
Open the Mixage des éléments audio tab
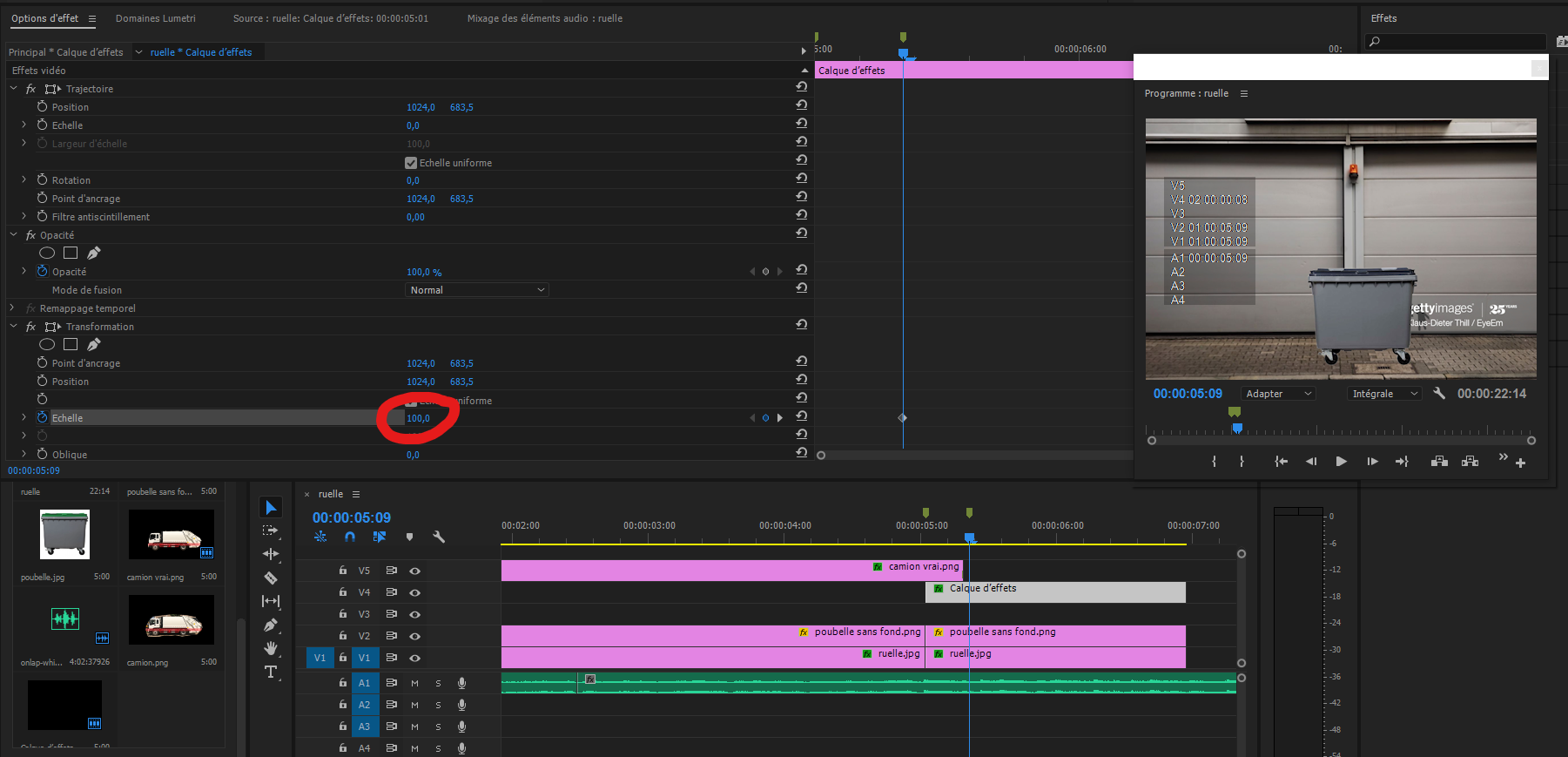pos(544,18)
